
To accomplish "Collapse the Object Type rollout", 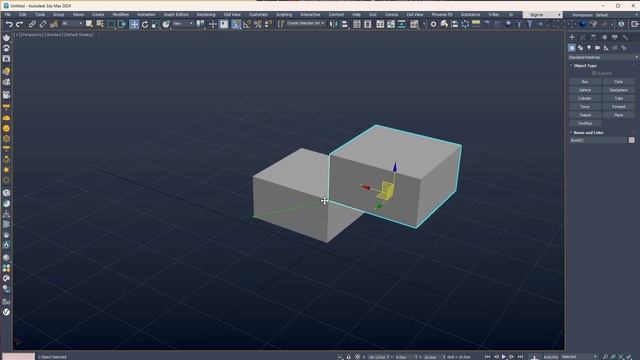I will pyautogui.click(x=585, y=65).
